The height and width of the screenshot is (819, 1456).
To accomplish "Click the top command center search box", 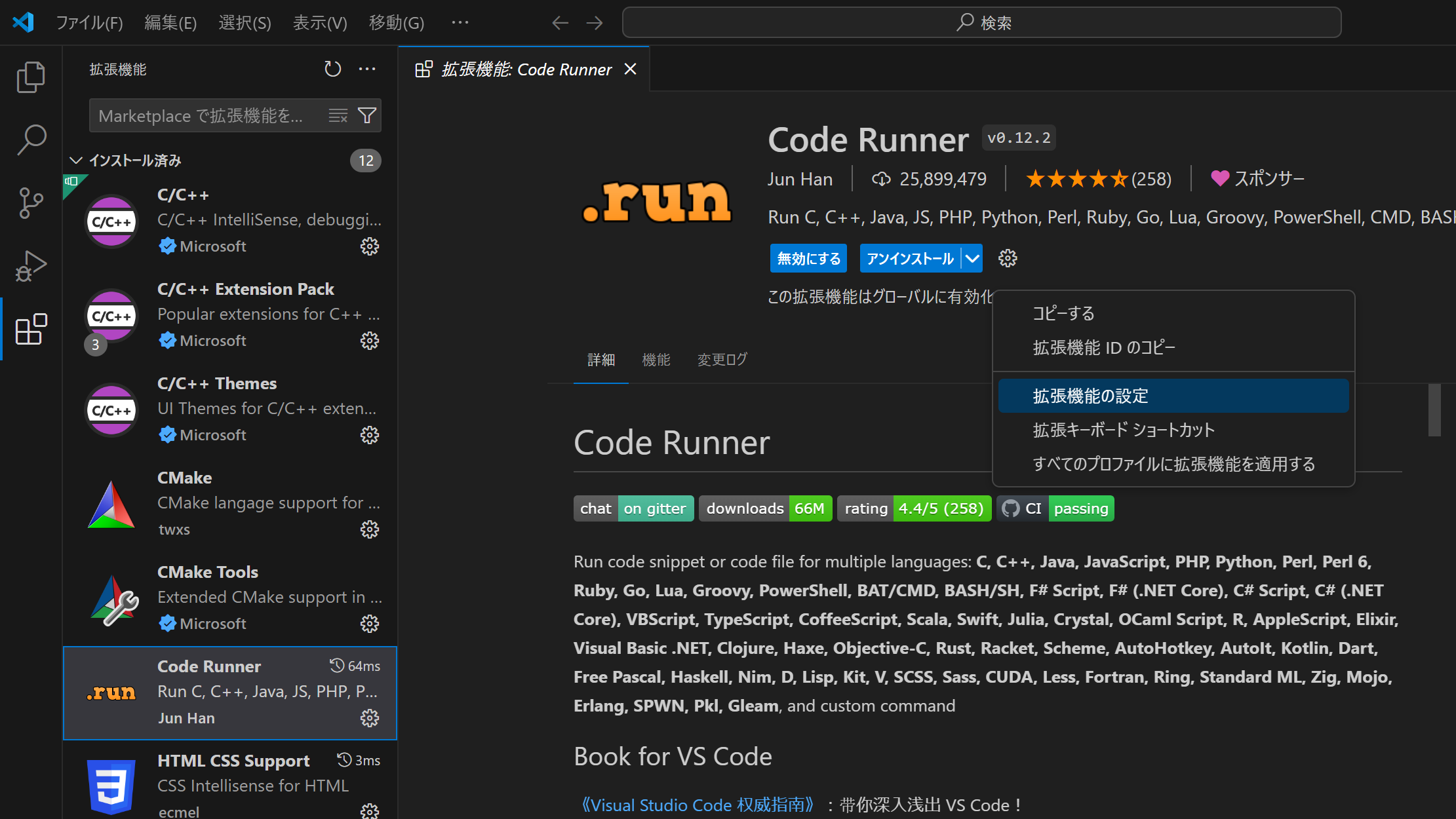I will [981, 23].
